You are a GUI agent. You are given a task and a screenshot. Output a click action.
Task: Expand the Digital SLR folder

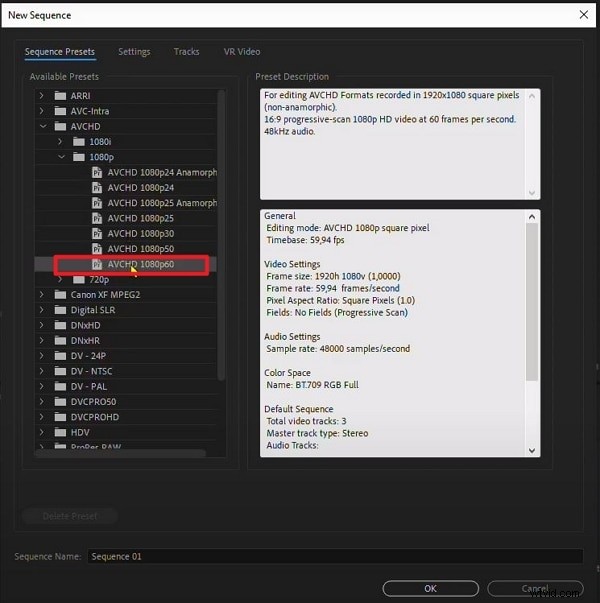pyautogui.click(x=42, y=310)
